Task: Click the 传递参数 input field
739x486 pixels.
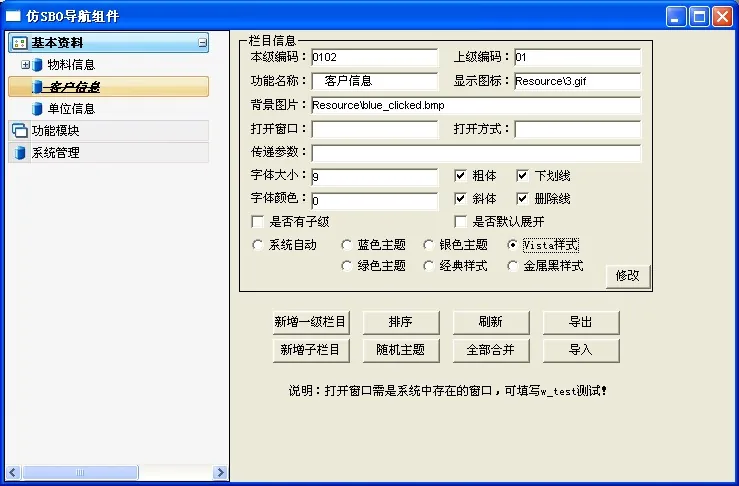Action: point(476,153)
